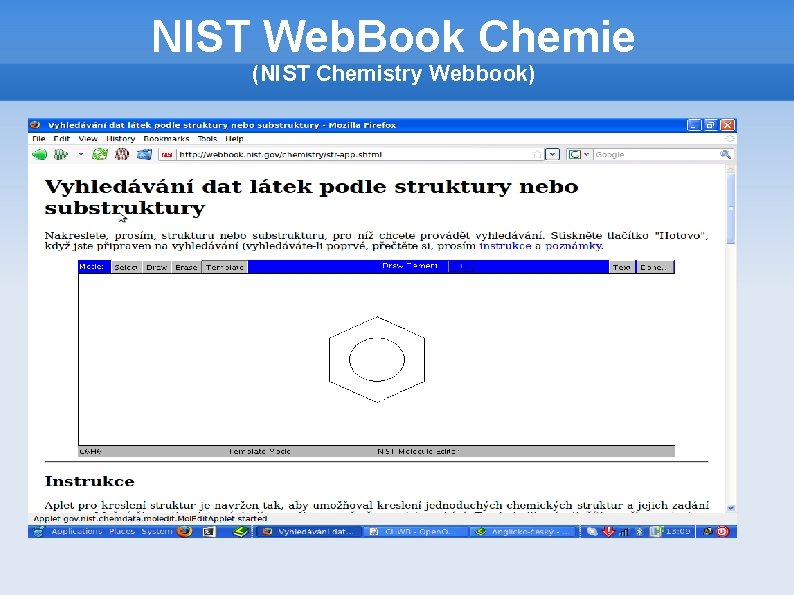
Task: Open the Places panel menu
Action: click(x=122, y=531)
